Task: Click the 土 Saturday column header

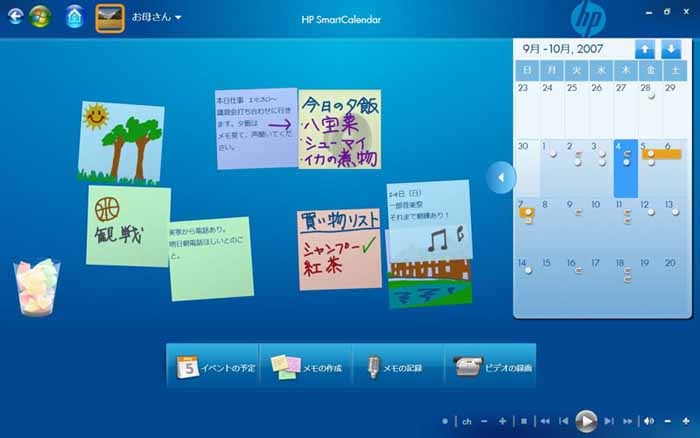Action: (675, 71)
